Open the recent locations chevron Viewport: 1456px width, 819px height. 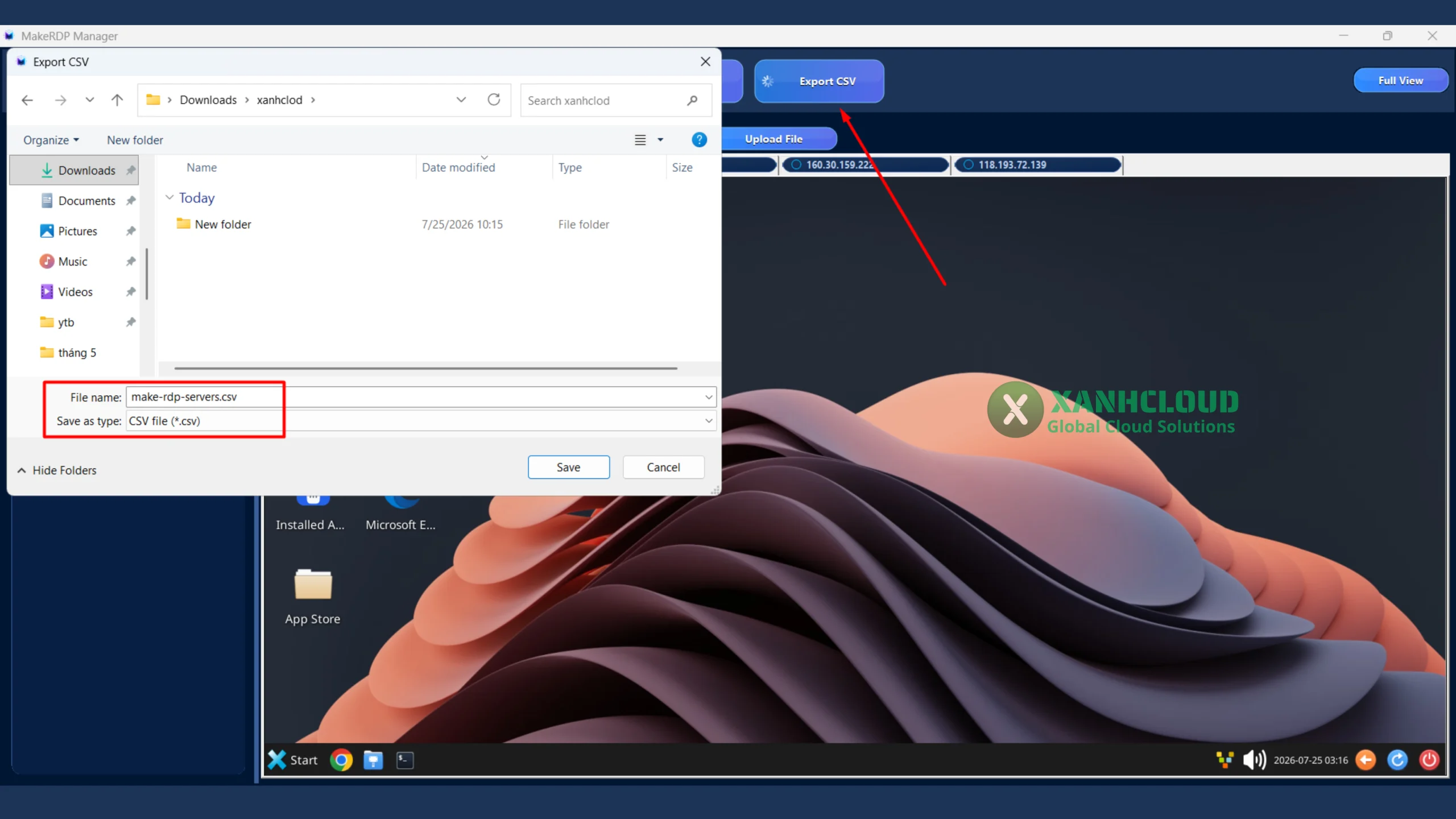click(89, 100)
